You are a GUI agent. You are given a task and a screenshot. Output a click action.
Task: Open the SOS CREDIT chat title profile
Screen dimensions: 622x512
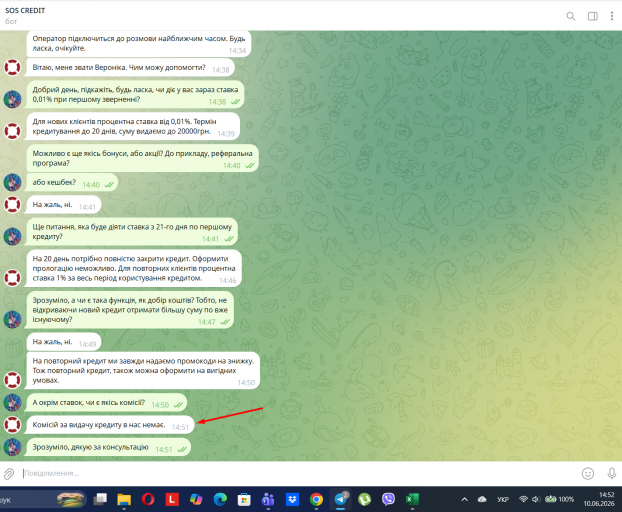click(x=25, y=11)
